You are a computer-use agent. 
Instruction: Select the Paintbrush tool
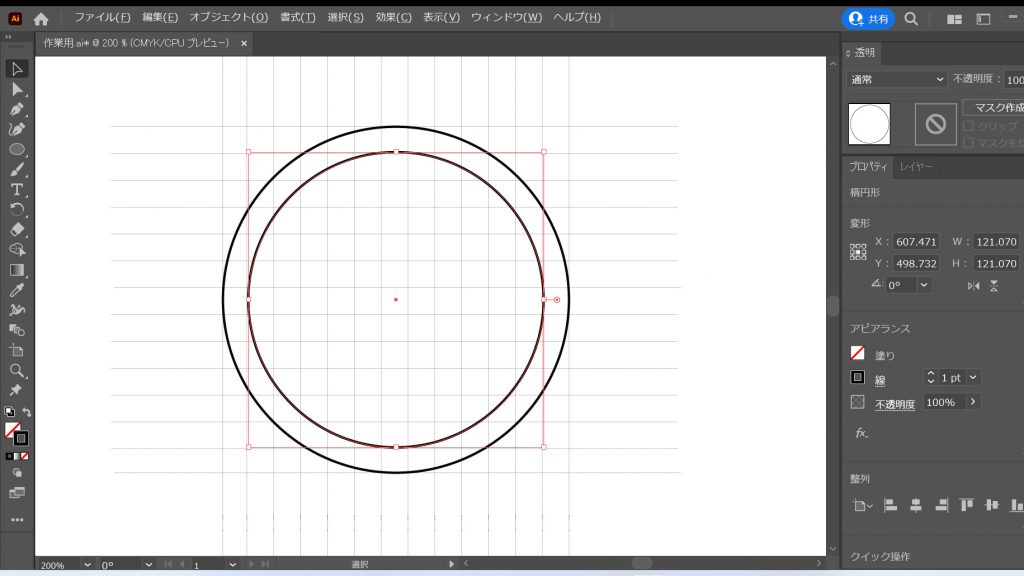point(17,170)
